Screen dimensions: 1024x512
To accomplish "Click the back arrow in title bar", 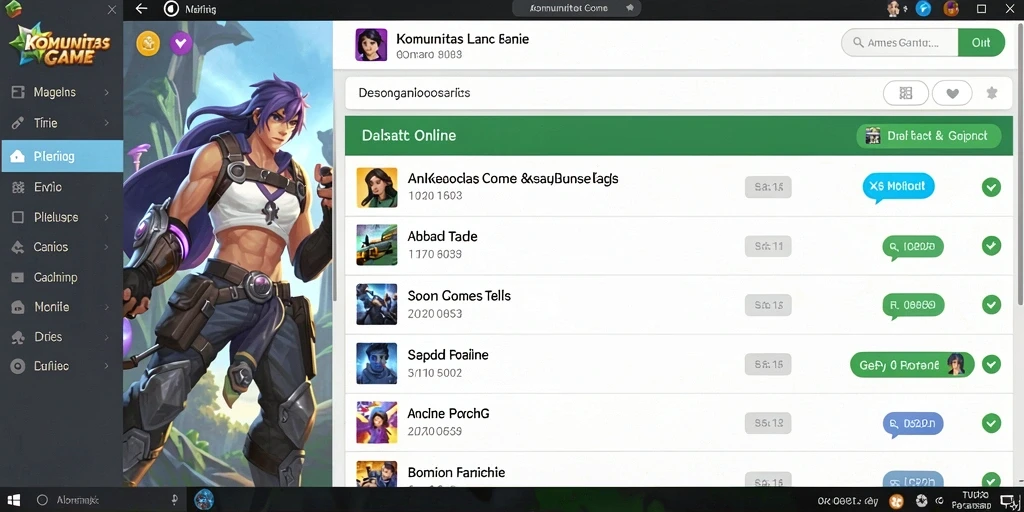I will coord(141,8).
